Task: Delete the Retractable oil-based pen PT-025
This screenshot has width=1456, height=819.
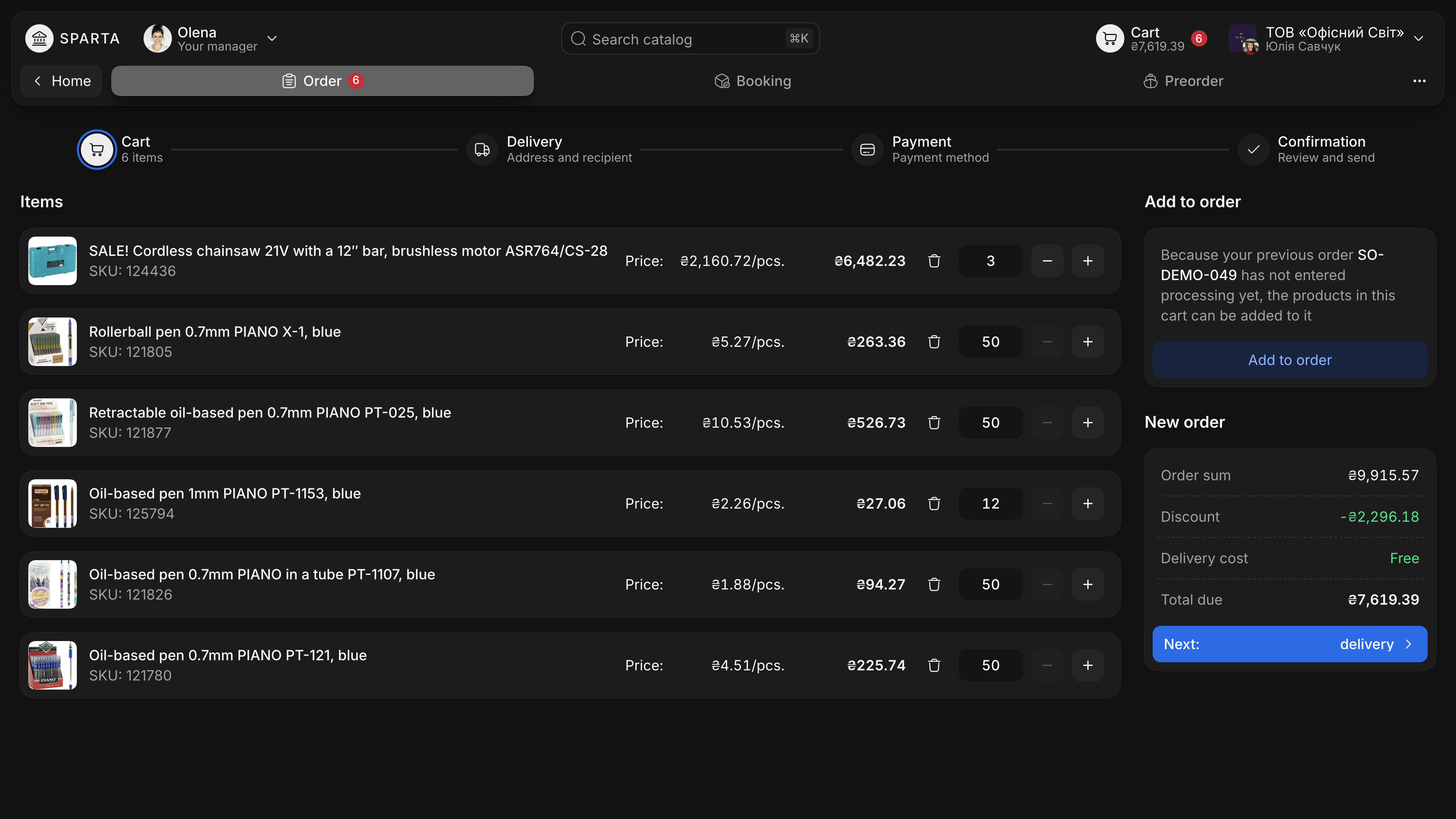Action: (x=934, y=423)
